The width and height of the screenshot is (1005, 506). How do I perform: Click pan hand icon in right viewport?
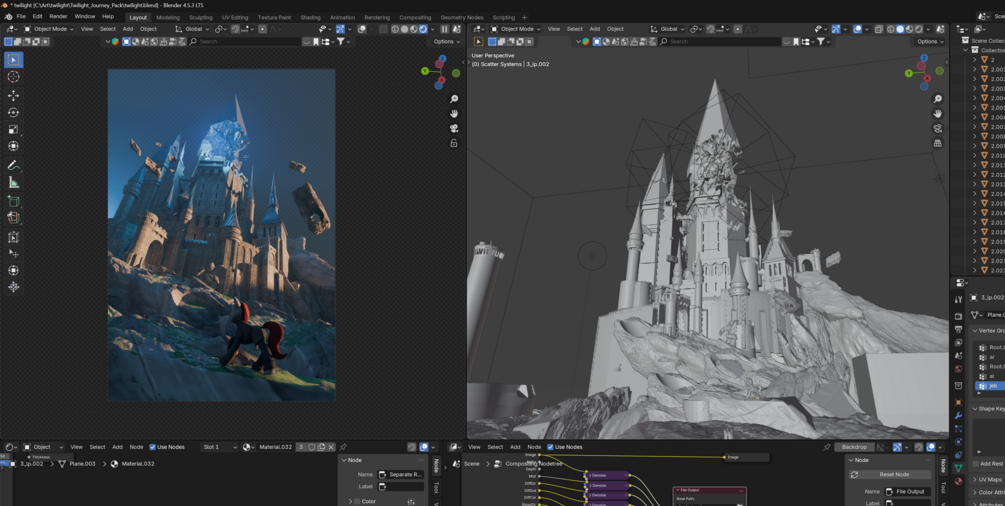tap(938, 114)
